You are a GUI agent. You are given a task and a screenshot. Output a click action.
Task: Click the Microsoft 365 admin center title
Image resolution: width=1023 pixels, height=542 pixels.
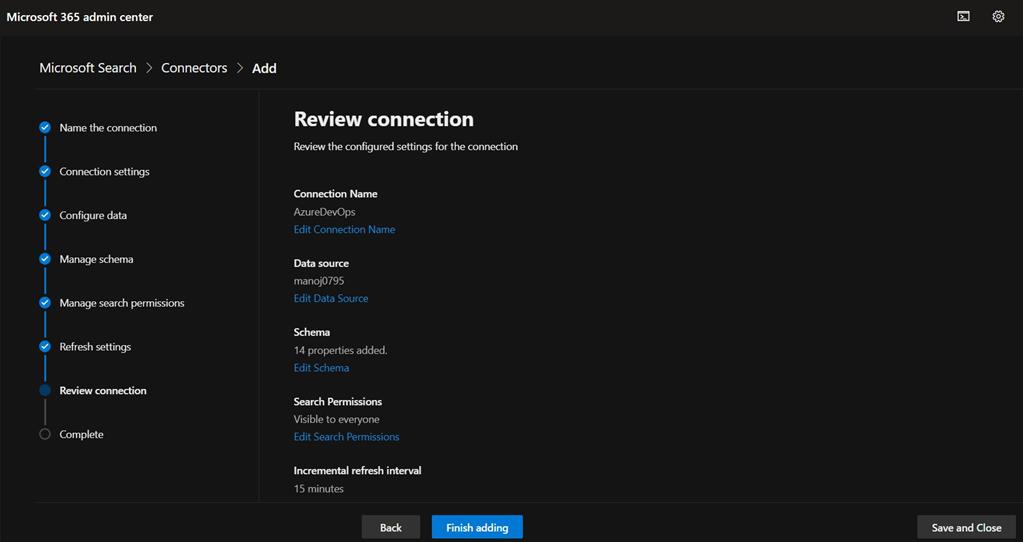click(x=80, y=17)
